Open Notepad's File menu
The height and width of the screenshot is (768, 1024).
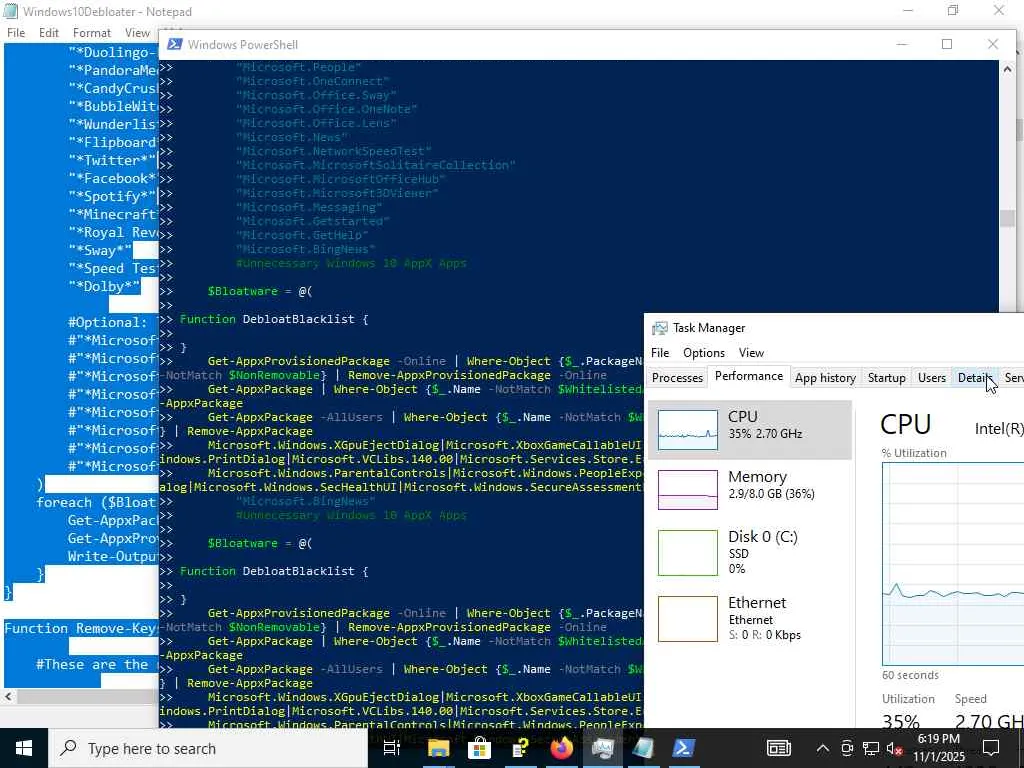pos(16,33)
